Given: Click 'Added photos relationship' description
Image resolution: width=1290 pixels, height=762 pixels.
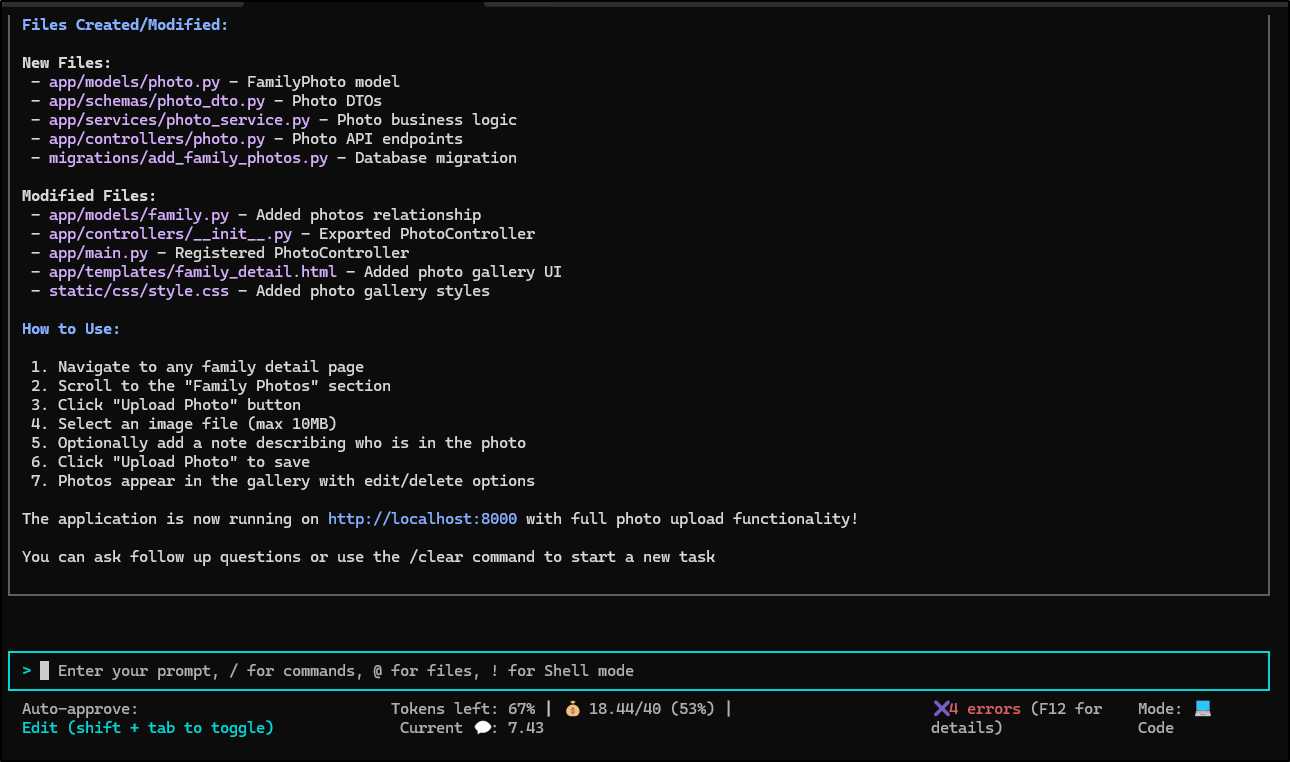Looking at the screenshot, I should 368,215.
